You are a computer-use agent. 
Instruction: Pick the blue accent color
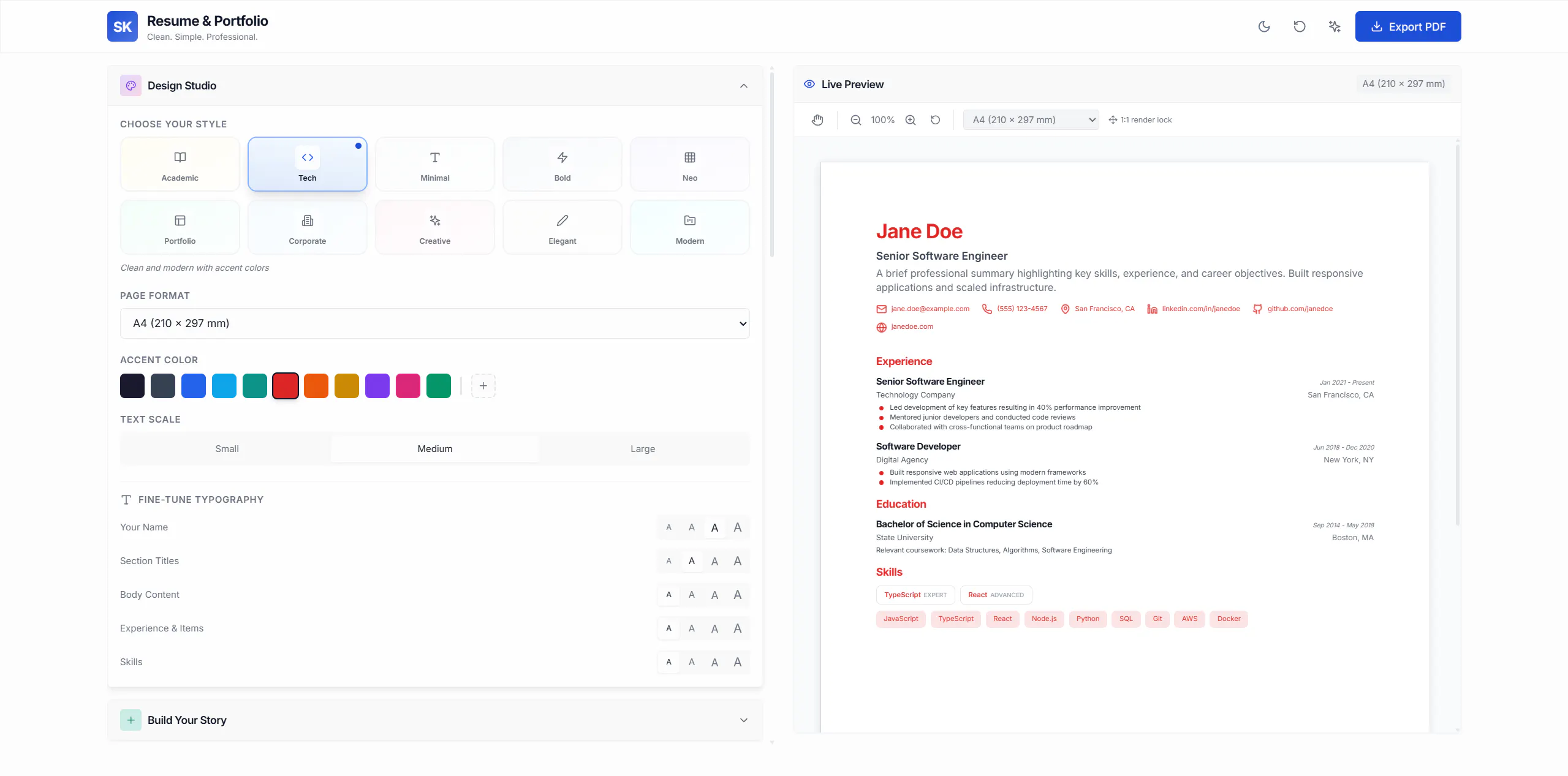click(x=193, y=386)
